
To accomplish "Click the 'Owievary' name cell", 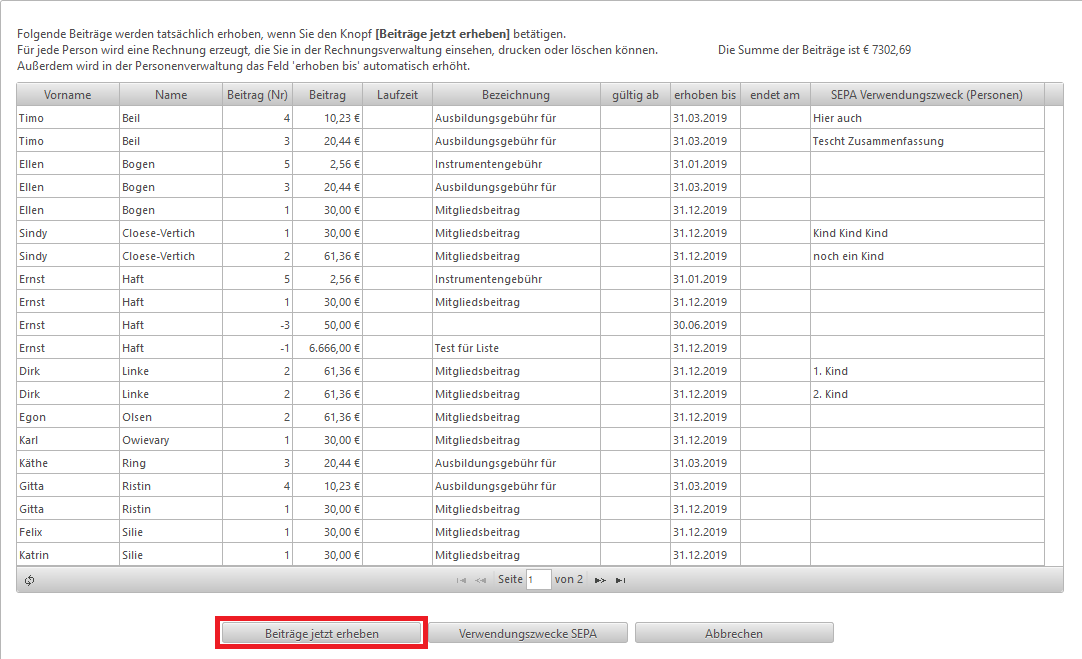I will tap(171, 440).
